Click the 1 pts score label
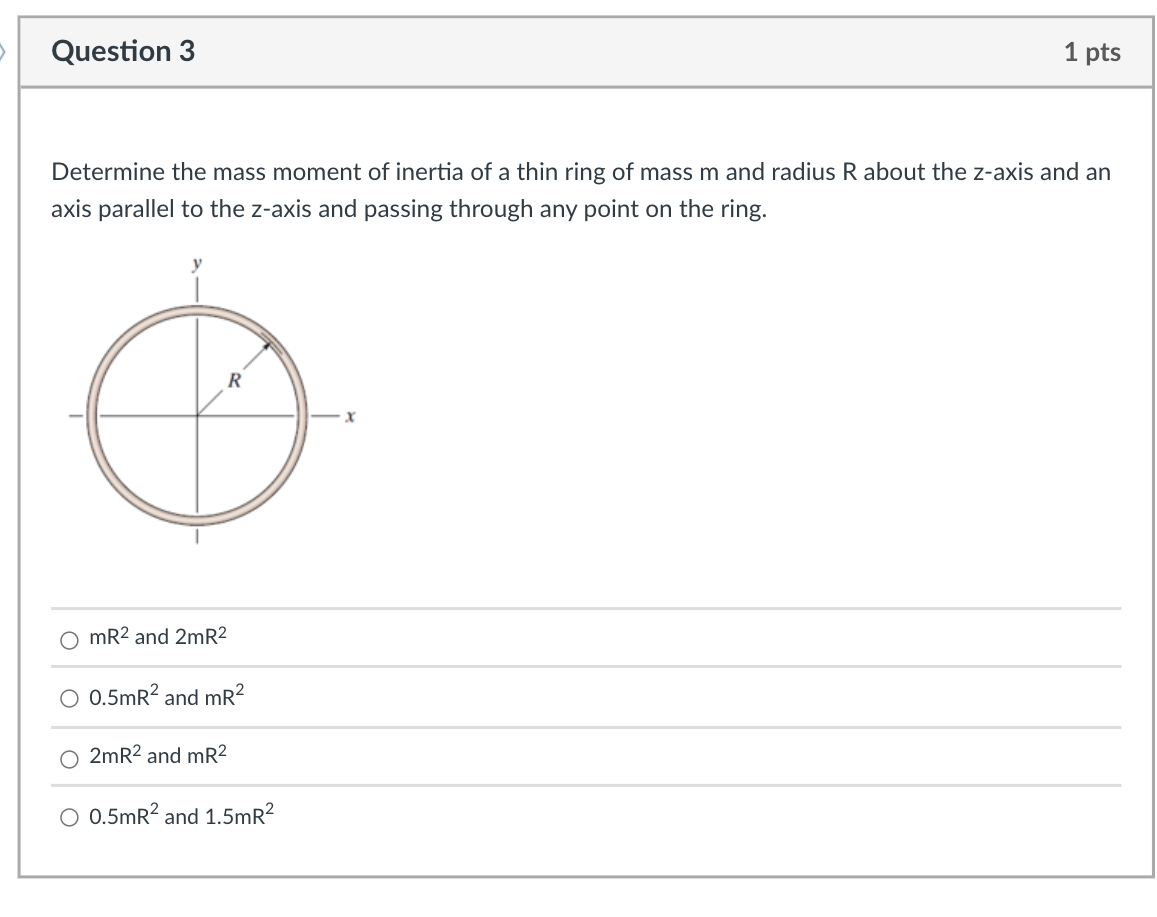This screenshot has height=917, width=1157. [x=1092, y=52]
